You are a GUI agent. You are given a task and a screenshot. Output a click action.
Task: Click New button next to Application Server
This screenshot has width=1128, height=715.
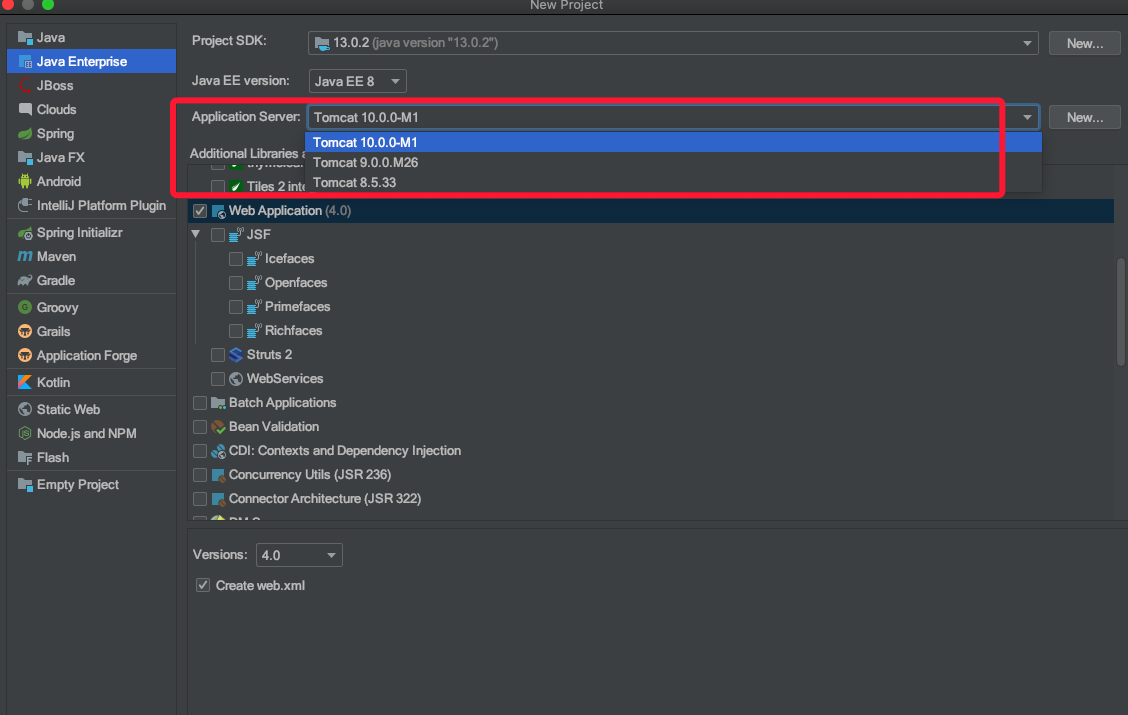pos(1085,117)
